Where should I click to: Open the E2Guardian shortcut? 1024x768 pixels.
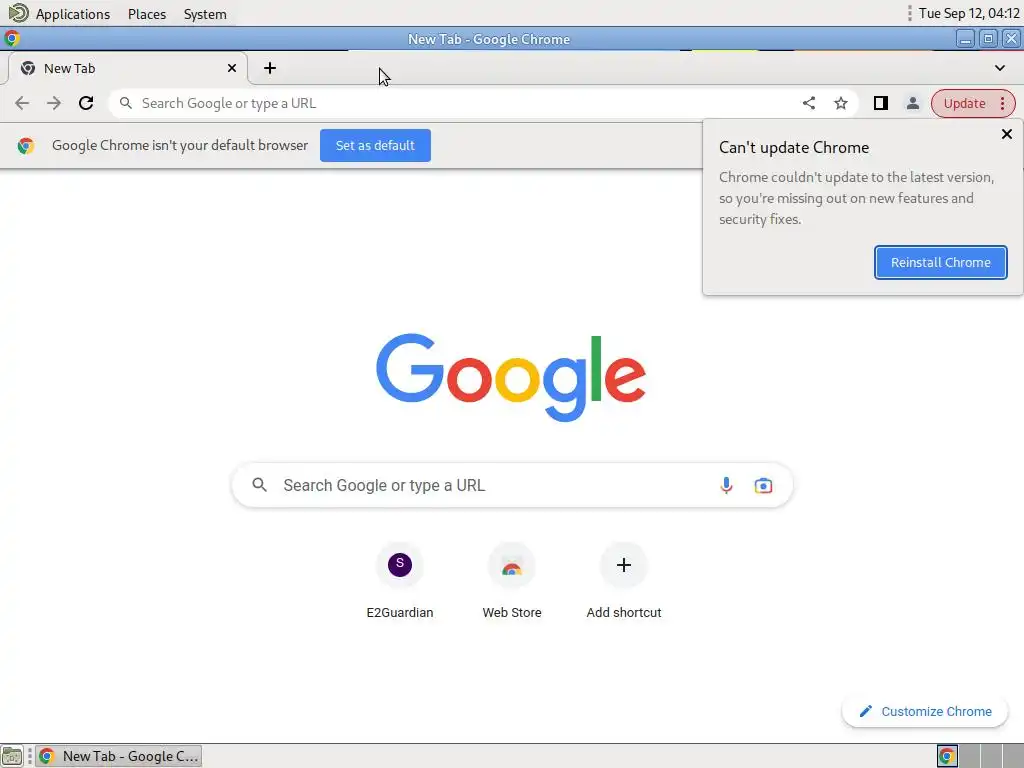pos(400,581)
